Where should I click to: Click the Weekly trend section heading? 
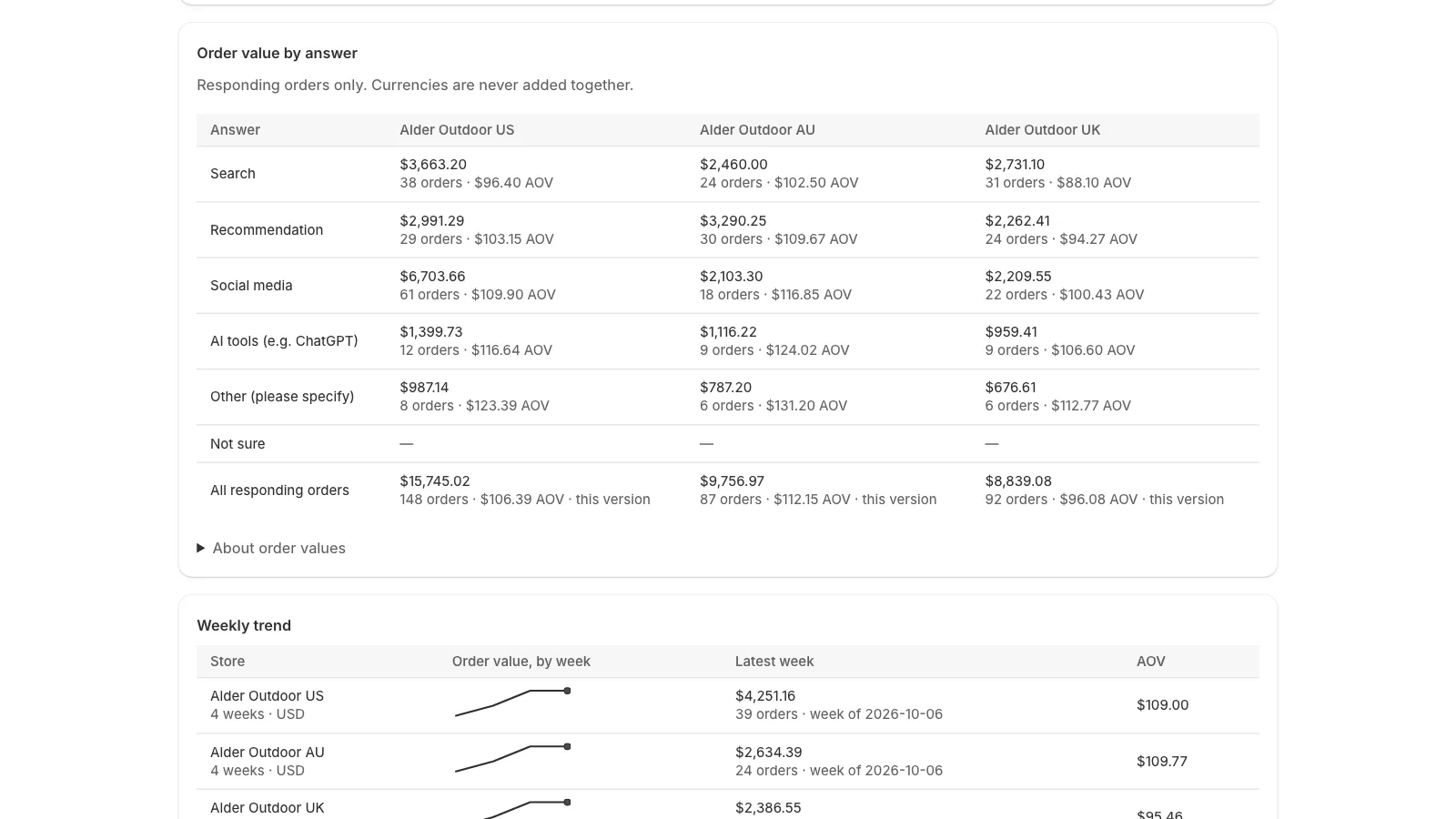[x=244, y=626]
